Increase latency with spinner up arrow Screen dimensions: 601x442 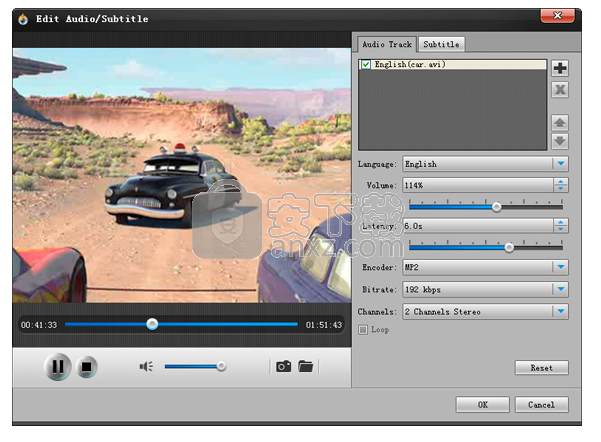pos(561,222)
